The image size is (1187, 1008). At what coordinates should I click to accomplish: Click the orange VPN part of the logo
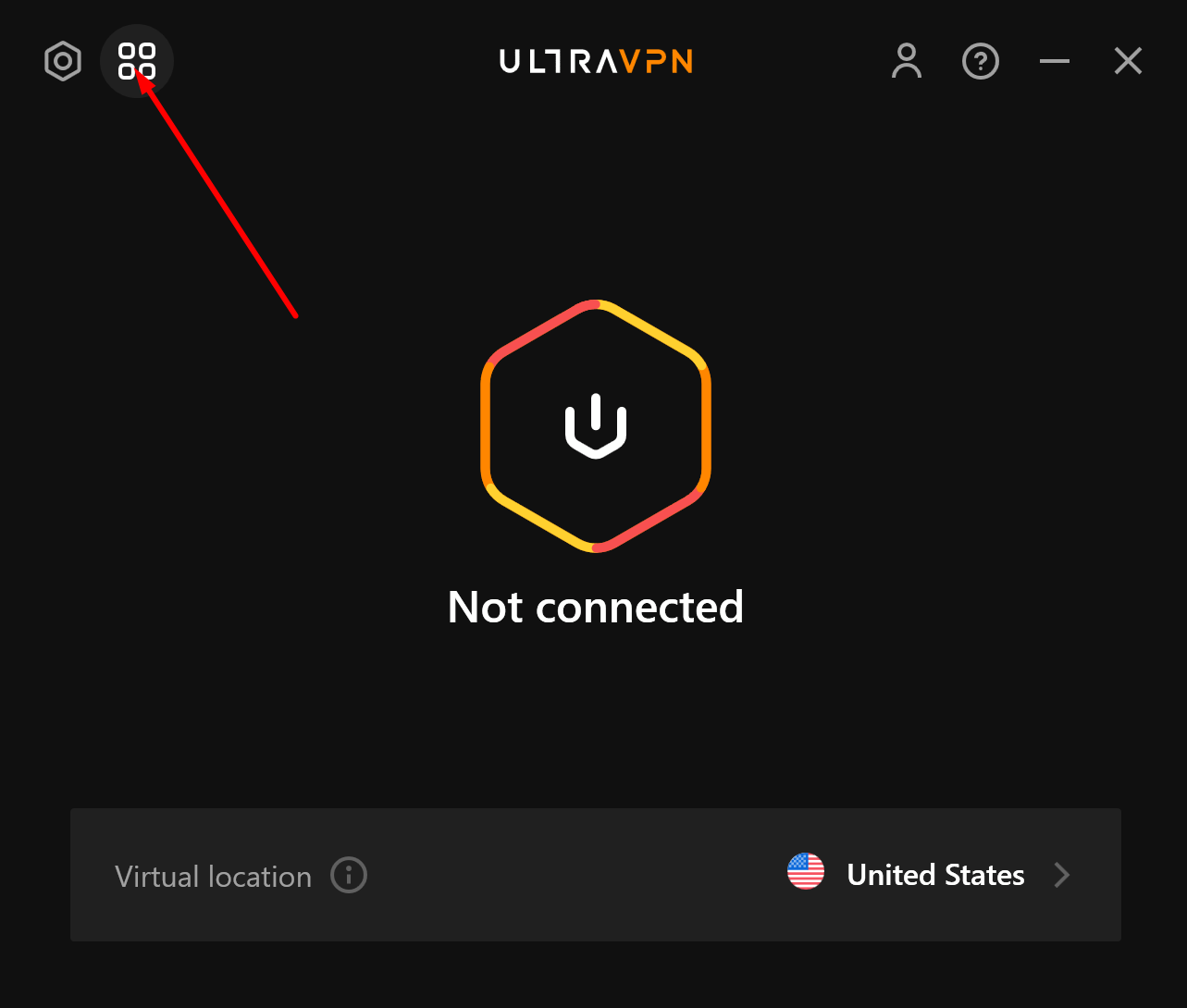[x=657, y=61]
